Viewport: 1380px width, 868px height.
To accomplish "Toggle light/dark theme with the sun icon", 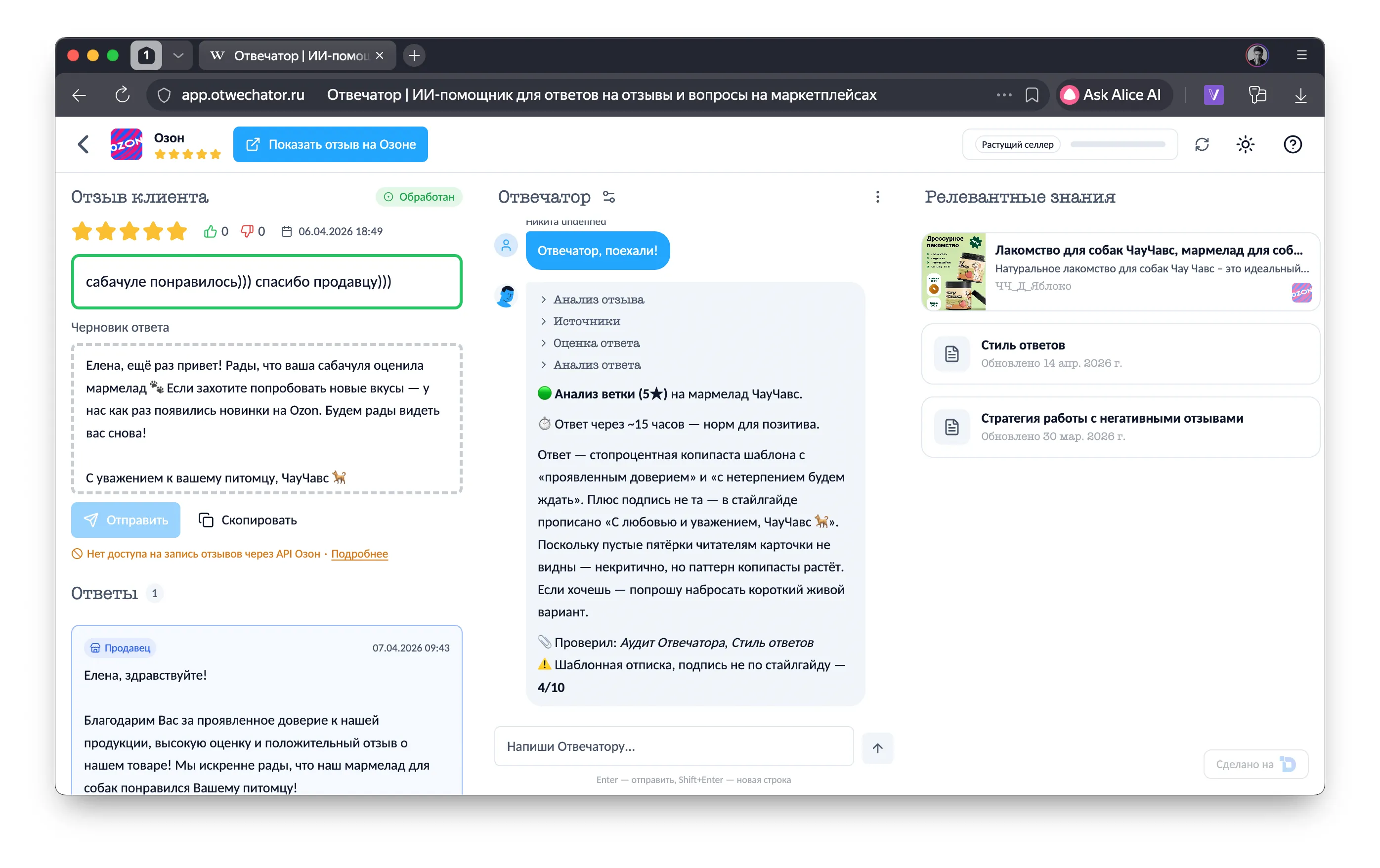I will pyautogui.click(x=1246, y=144).
